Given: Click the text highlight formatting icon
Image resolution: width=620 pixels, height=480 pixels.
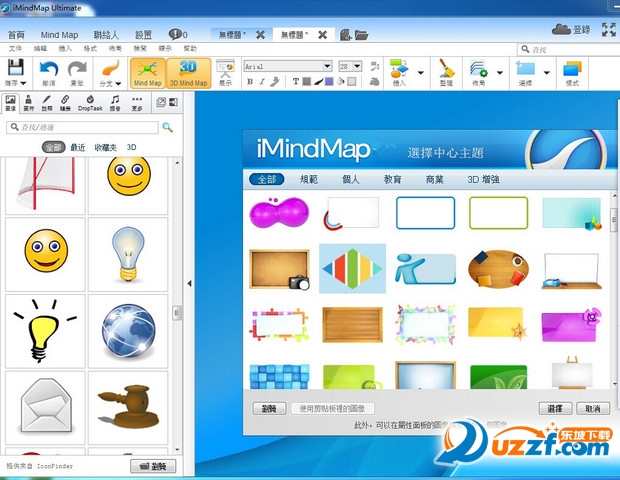Looking at the screenshot, I should (275, 81).
